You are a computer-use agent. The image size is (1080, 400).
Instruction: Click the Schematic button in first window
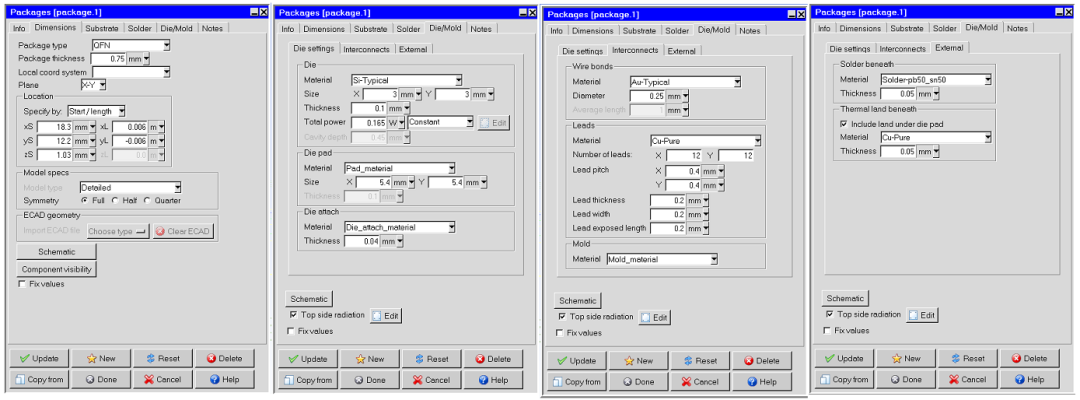[x=57, y=252]
